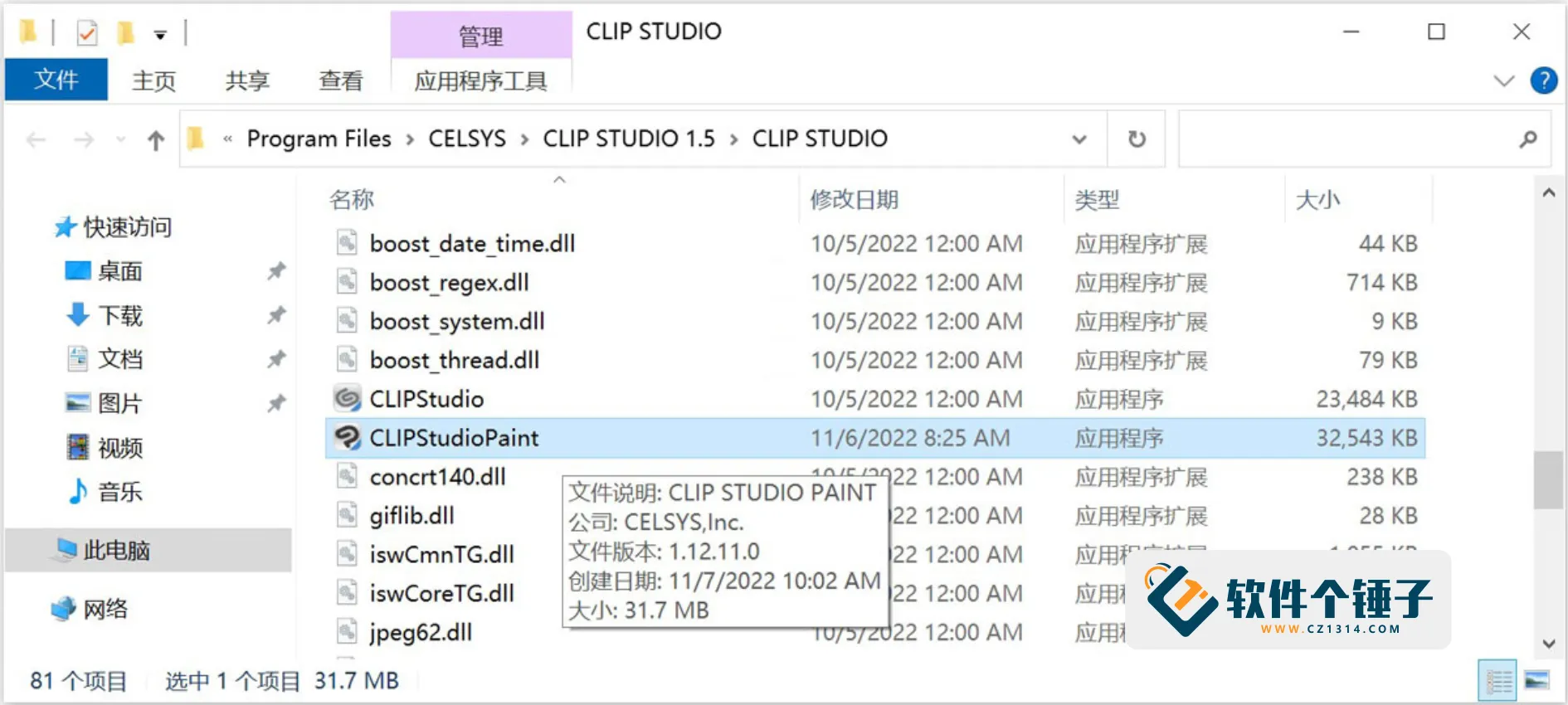Sort by the 修改日期 column header
1568x705 pixels.
(x=855, y=199)
